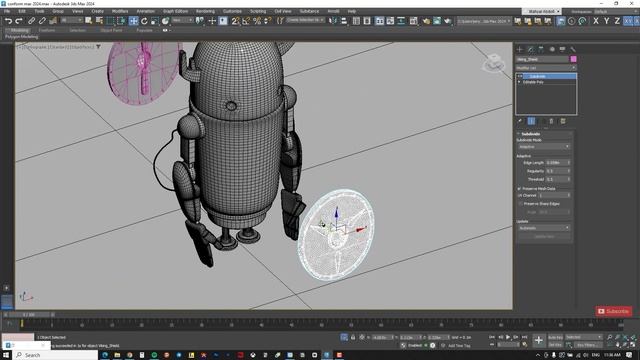
Task: Activate Bind to Space Warp tool
Action: [x=53, y=21]
